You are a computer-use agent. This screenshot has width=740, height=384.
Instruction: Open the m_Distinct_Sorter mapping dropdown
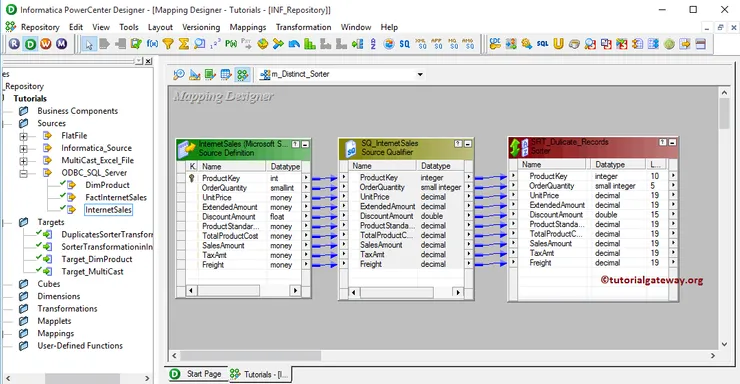[x=420, y=75]
